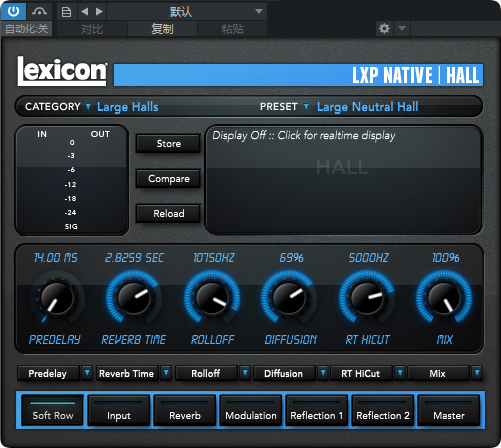Open the Predelay assignment dropdown arrow

pyautogui.click(x=87, y=373)
